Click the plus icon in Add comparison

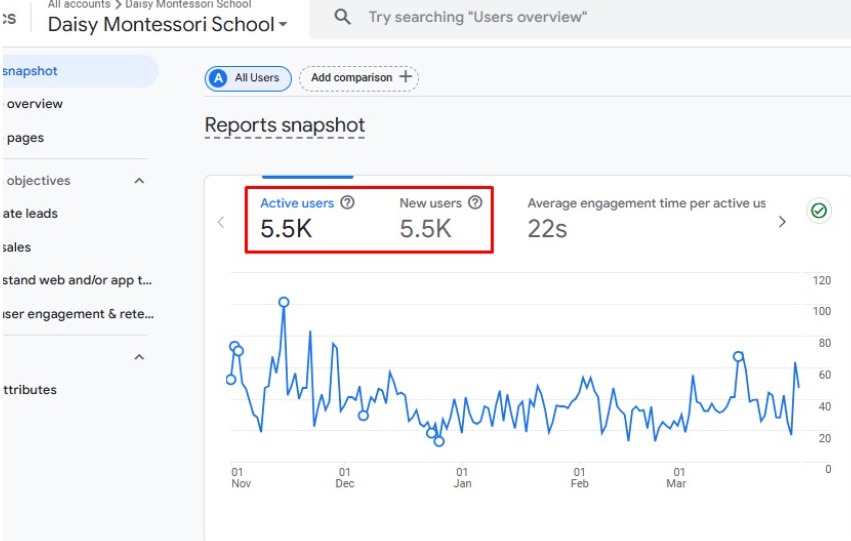[x=405, y=77]
